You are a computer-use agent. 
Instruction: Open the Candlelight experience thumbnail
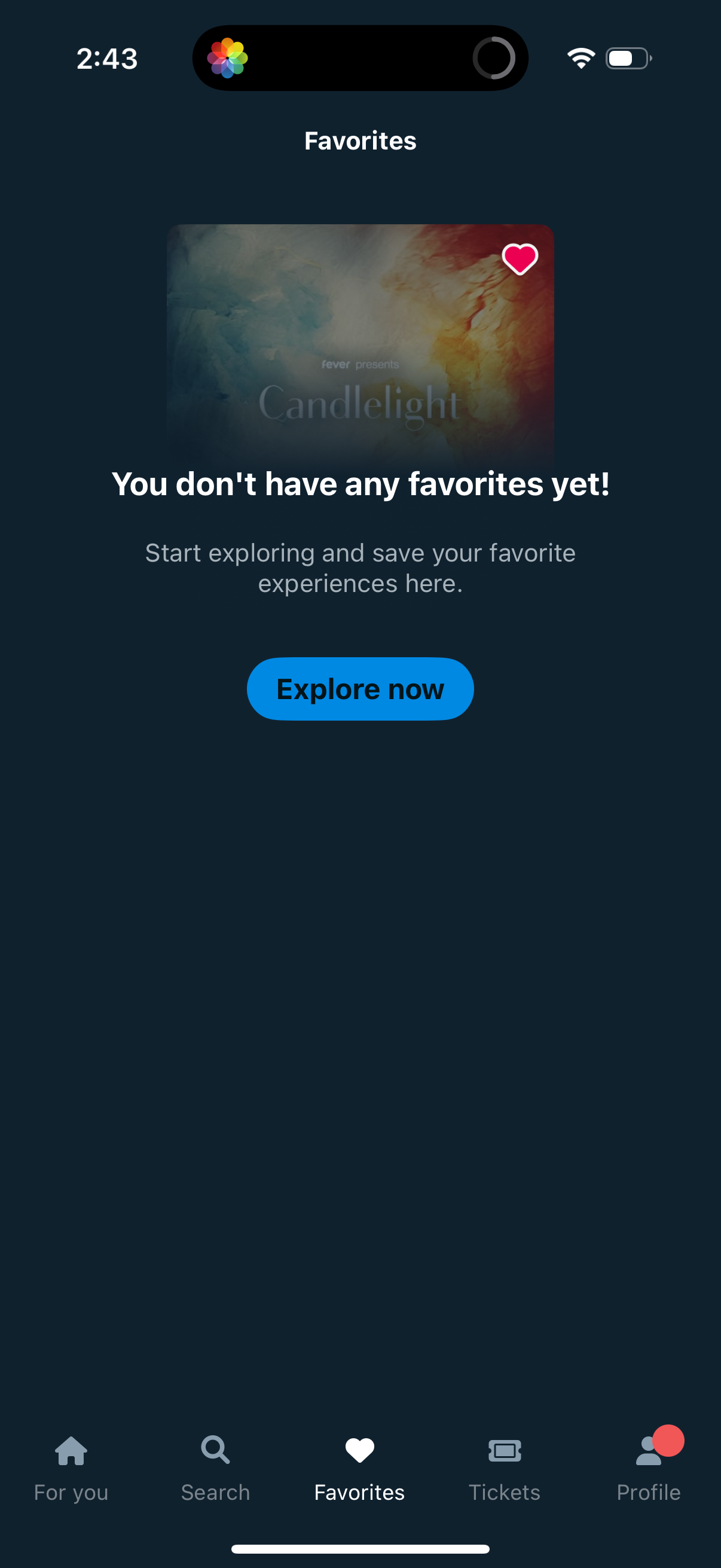pyautogui.click(x=360, y=344)
